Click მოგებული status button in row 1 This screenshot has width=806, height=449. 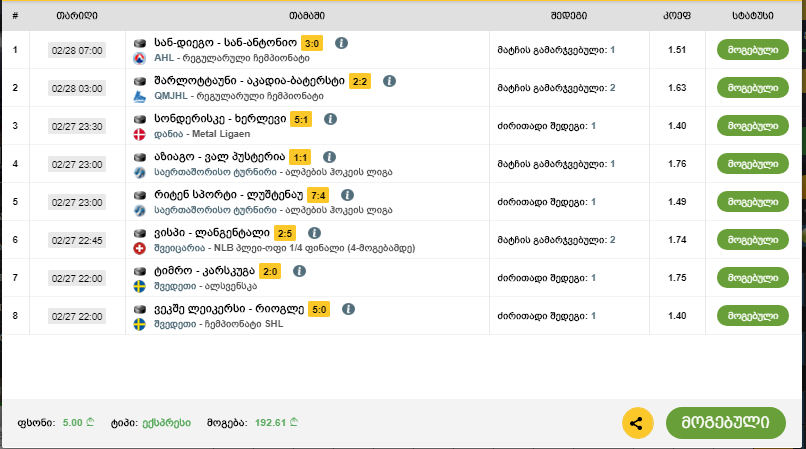tap(753, 50)
